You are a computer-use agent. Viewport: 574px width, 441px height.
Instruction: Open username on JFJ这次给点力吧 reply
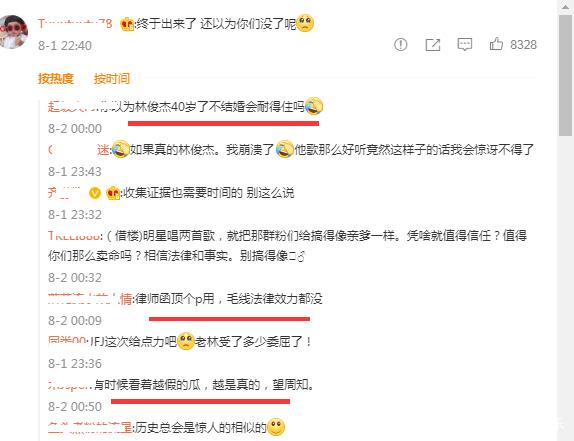coord(67,342)
